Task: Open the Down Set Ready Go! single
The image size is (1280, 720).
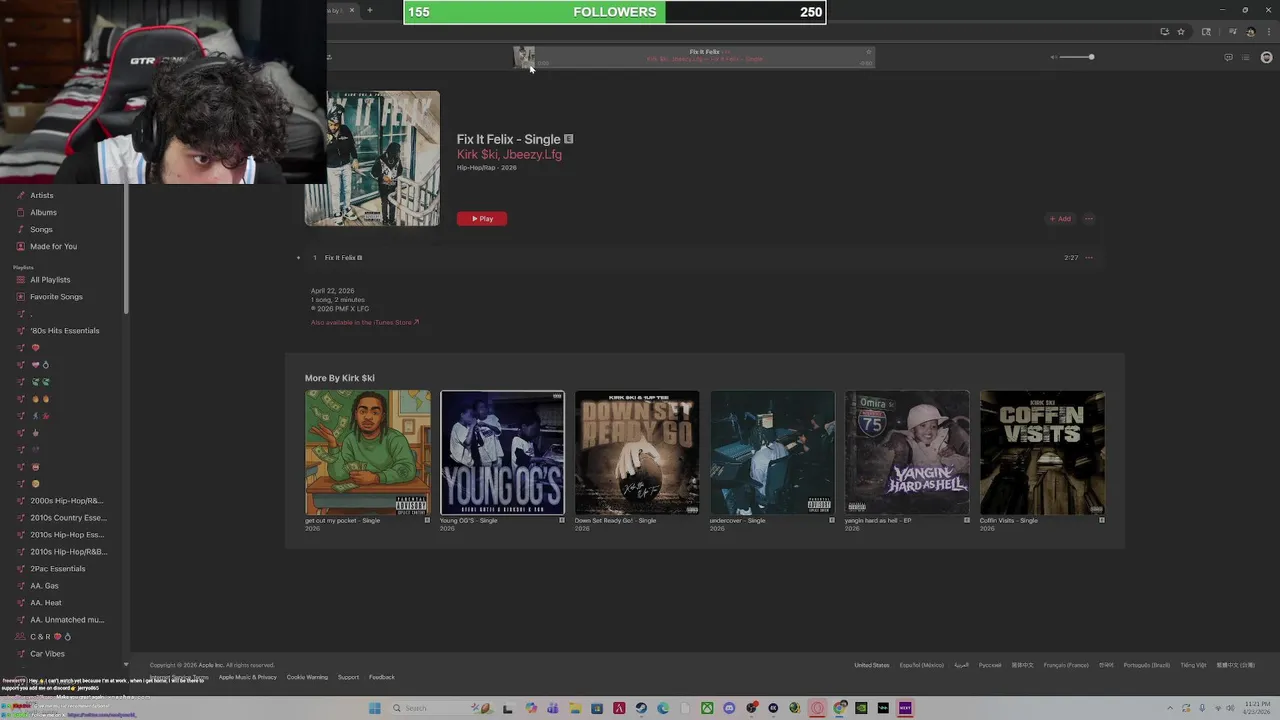Action: click(637, 453)
